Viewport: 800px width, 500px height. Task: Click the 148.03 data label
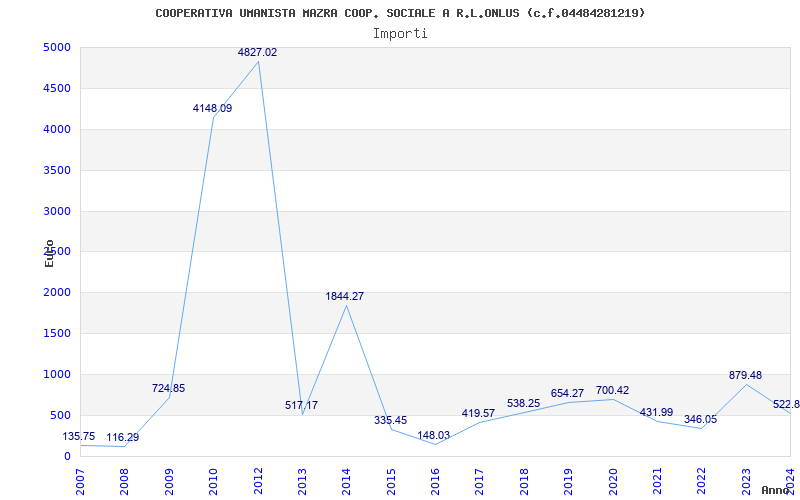[x=434, y=435]
